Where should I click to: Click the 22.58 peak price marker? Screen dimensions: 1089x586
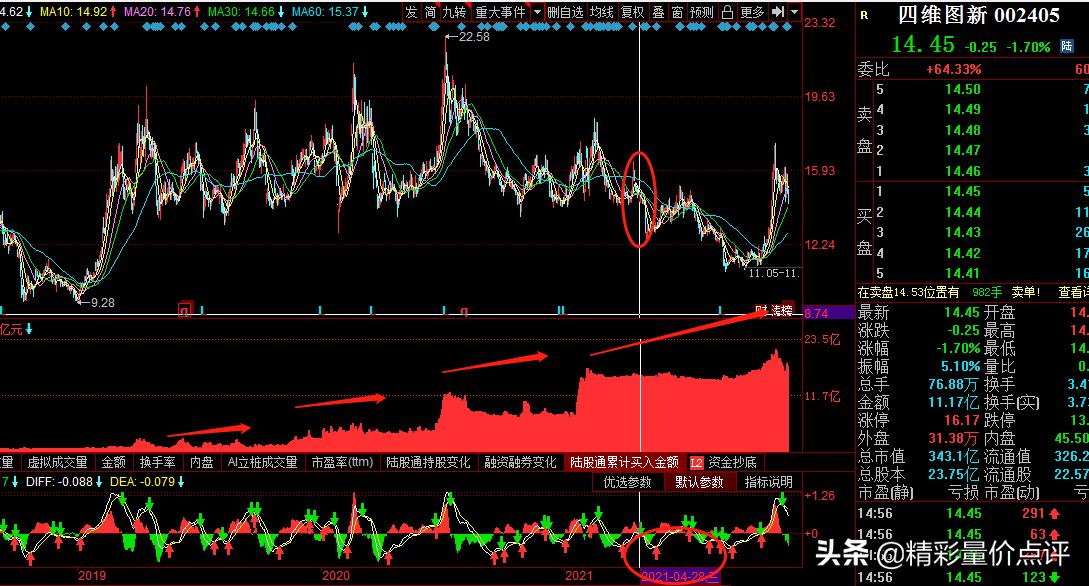point(474,37)
